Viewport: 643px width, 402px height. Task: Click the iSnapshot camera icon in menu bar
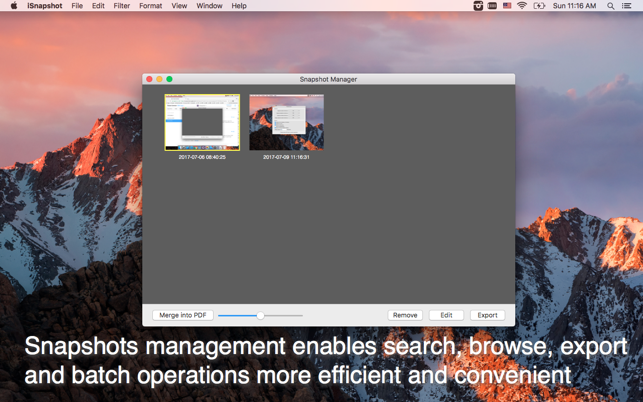(x=478, y=6)
